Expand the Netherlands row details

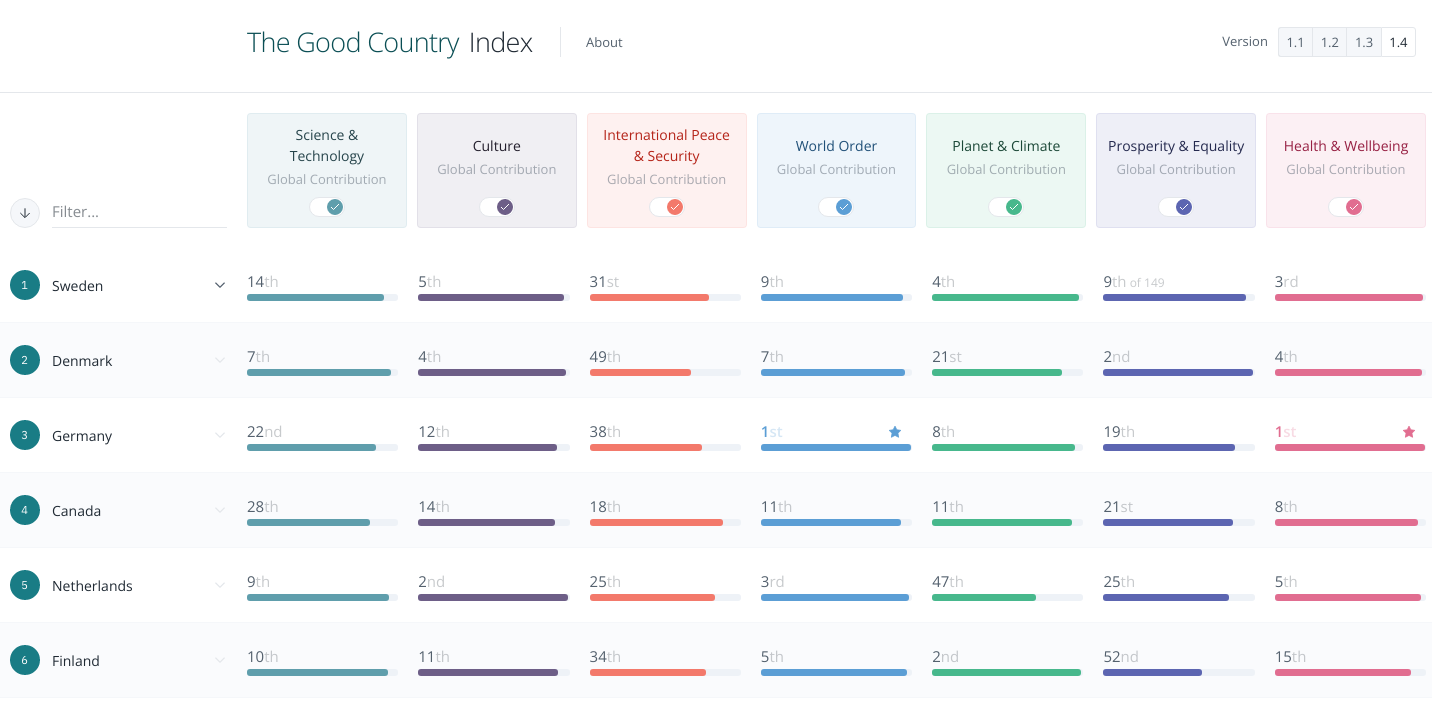[219, 585]
